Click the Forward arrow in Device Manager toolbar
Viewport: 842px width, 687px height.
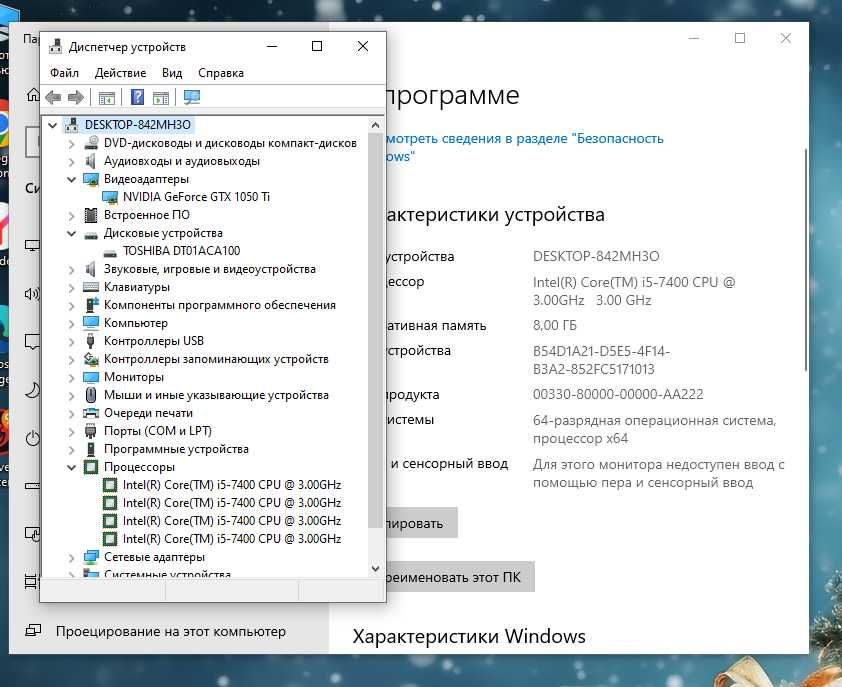pos(76,97)
